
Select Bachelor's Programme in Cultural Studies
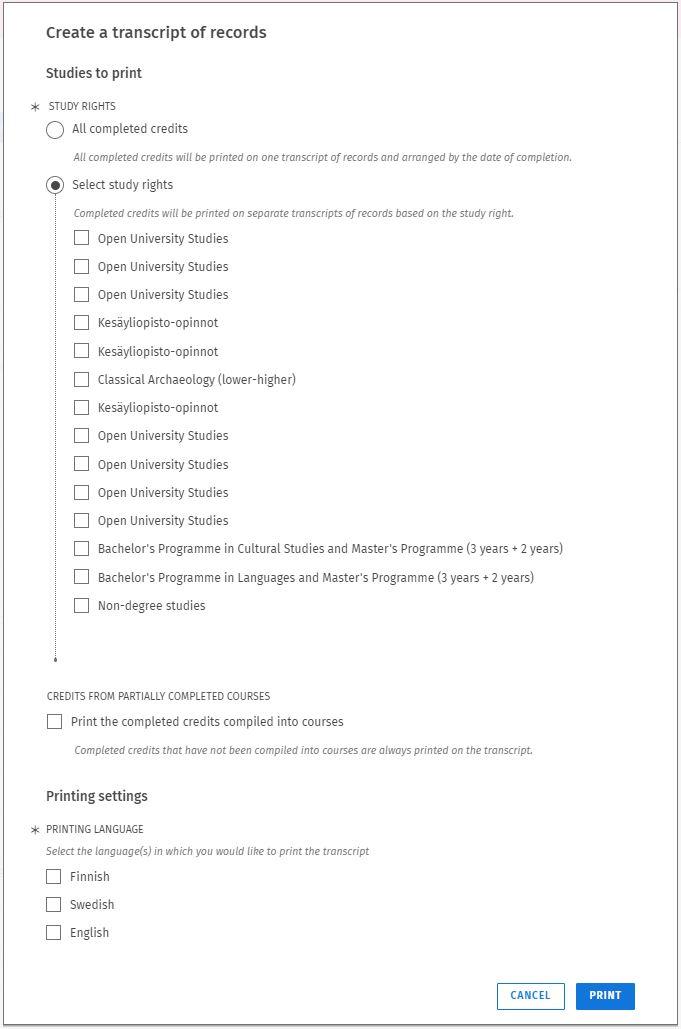82,548
